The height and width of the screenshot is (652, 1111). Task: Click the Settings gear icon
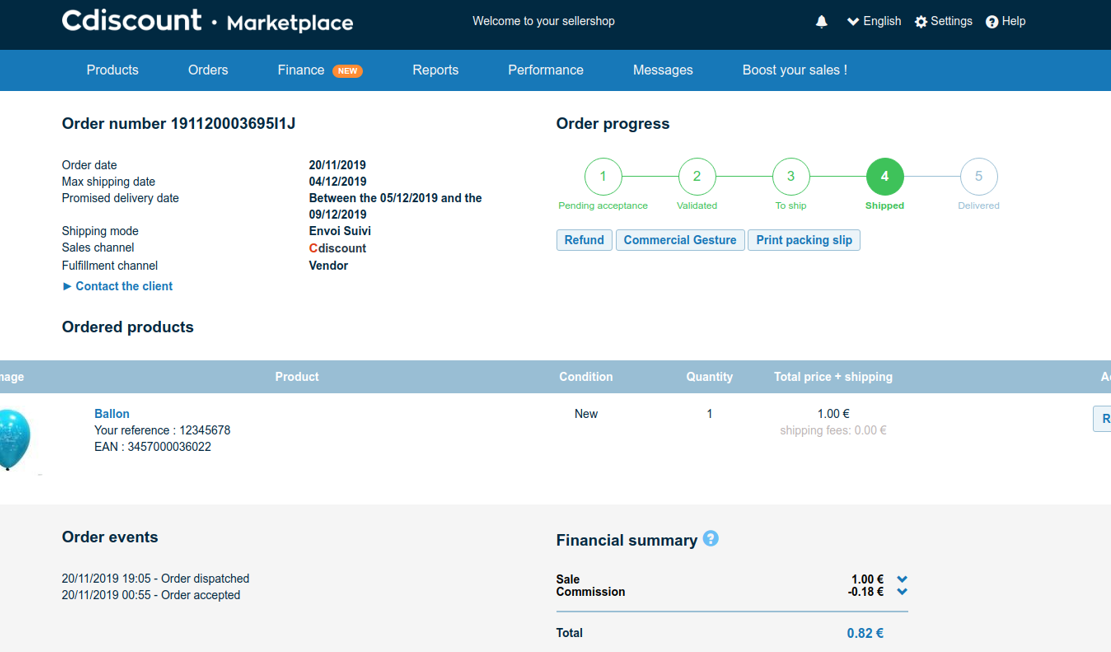(x=920, y=22)
